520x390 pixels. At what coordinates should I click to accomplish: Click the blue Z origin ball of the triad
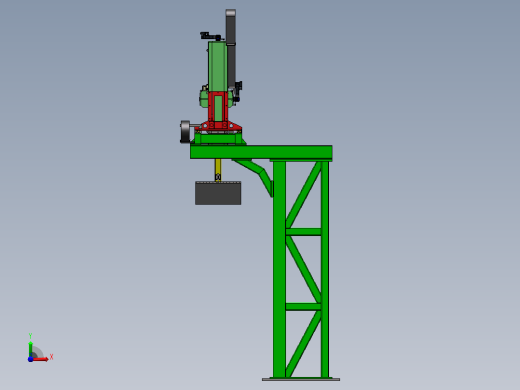(x=30, y=359)
